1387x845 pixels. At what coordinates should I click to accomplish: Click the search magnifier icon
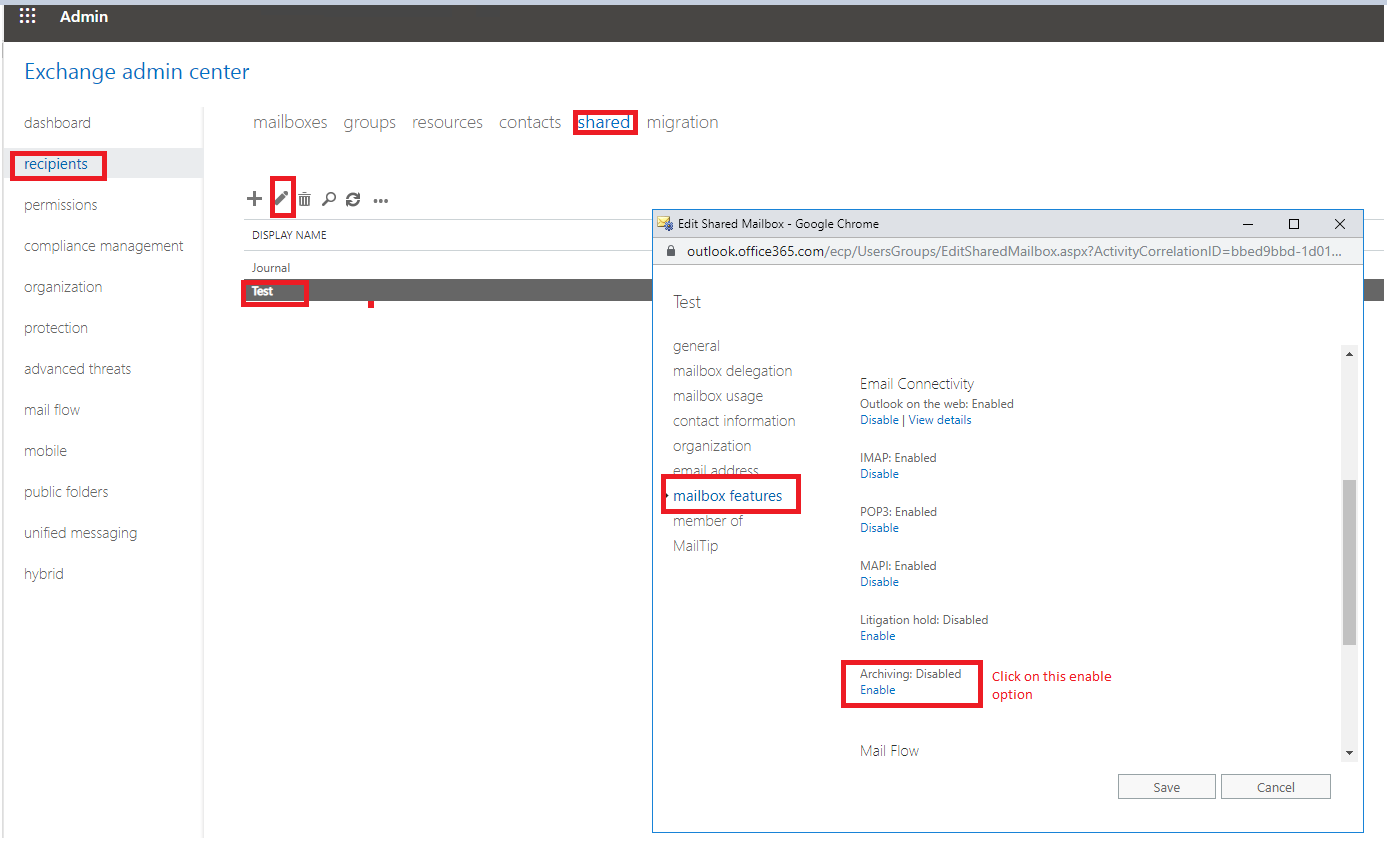(x=329, y=200)
